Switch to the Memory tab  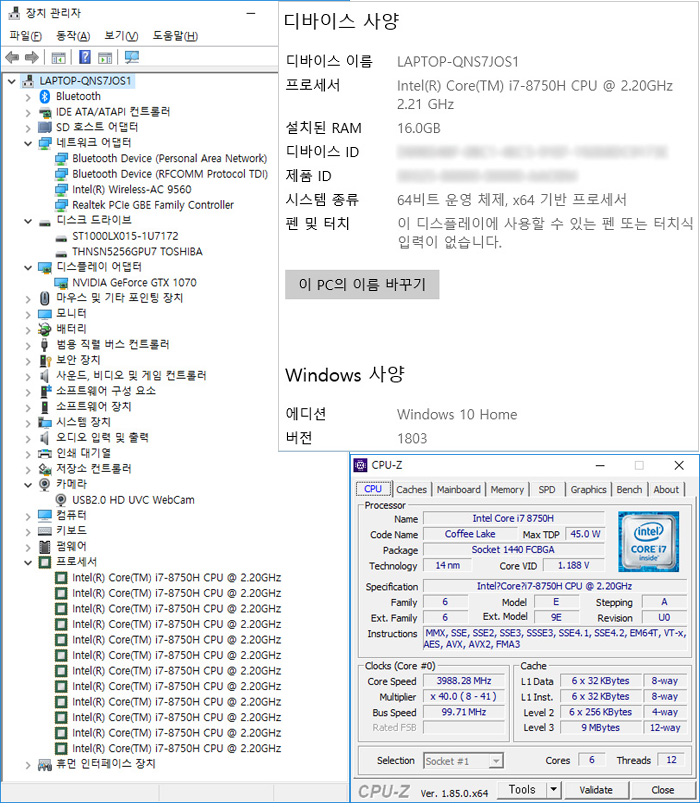(507, 489)
